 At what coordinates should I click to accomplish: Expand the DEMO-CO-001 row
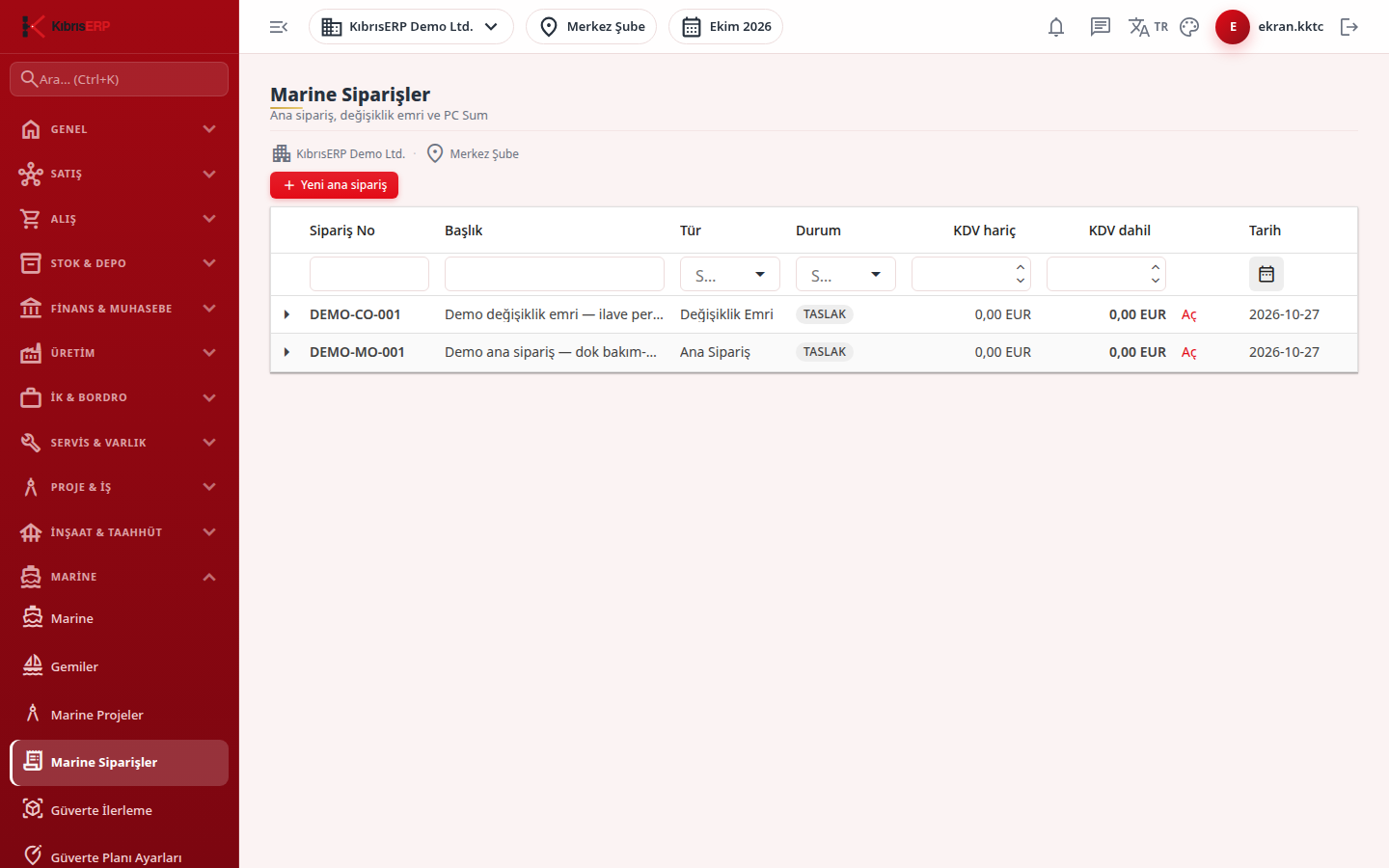(286, 314)
